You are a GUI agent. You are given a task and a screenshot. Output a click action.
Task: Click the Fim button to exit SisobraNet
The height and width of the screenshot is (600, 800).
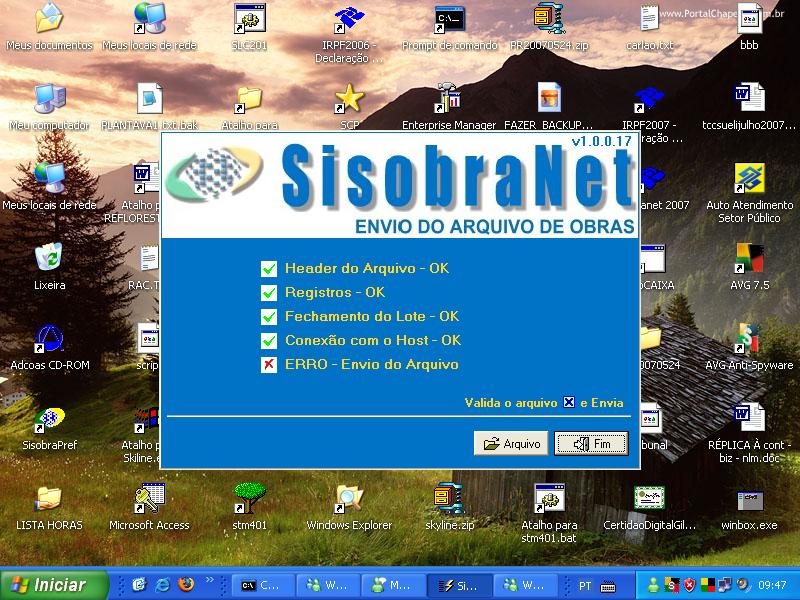click(591, 444)
